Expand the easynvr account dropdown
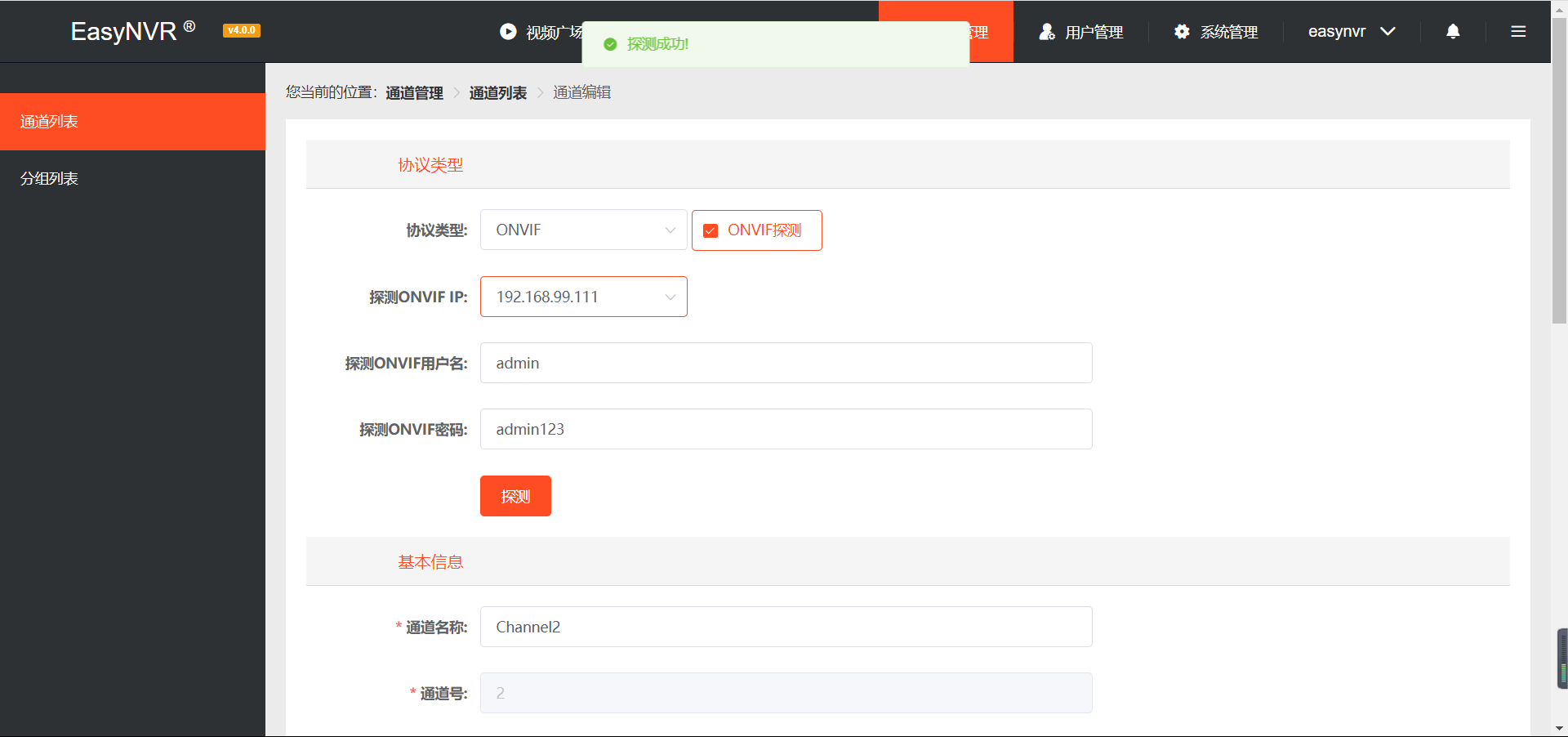The image size is (1568, 737). [x=1352, y=31]
